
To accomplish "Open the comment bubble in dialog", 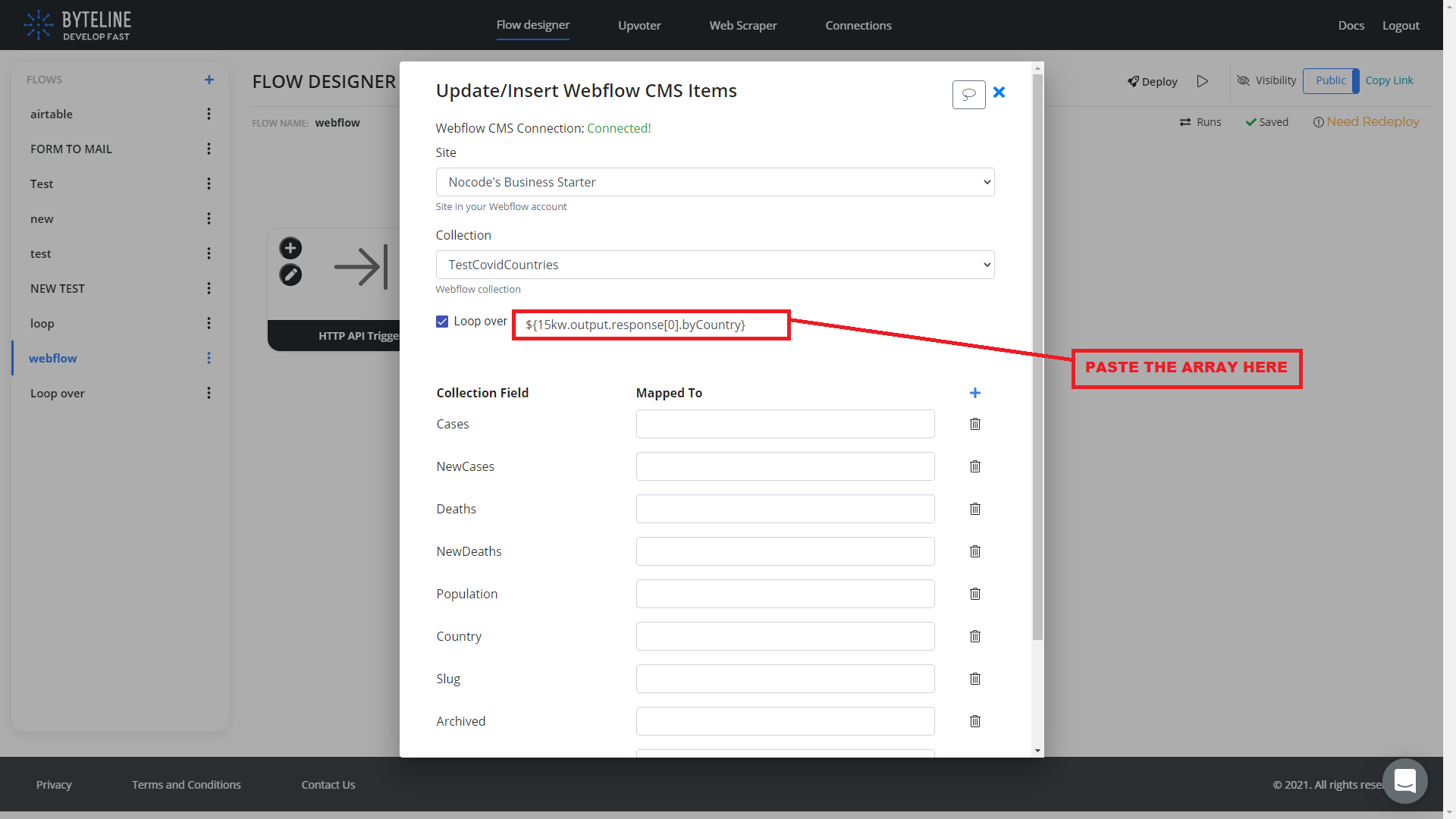I will click(968, 94).
